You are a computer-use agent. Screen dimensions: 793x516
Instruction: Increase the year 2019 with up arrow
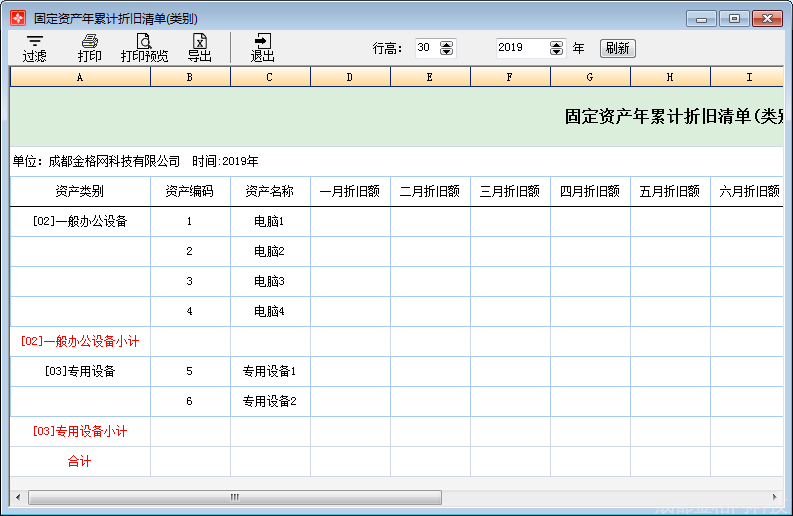click(556, 44)
